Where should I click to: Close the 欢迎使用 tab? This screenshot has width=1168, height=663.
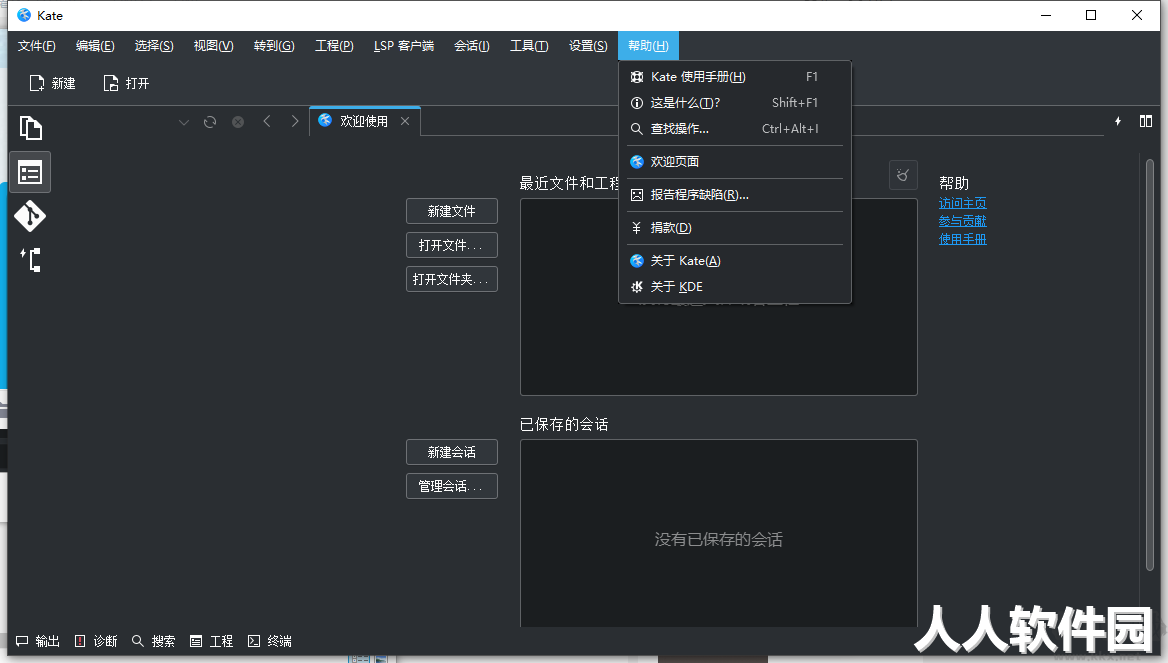pyautogui.click(x=404, y=121)
